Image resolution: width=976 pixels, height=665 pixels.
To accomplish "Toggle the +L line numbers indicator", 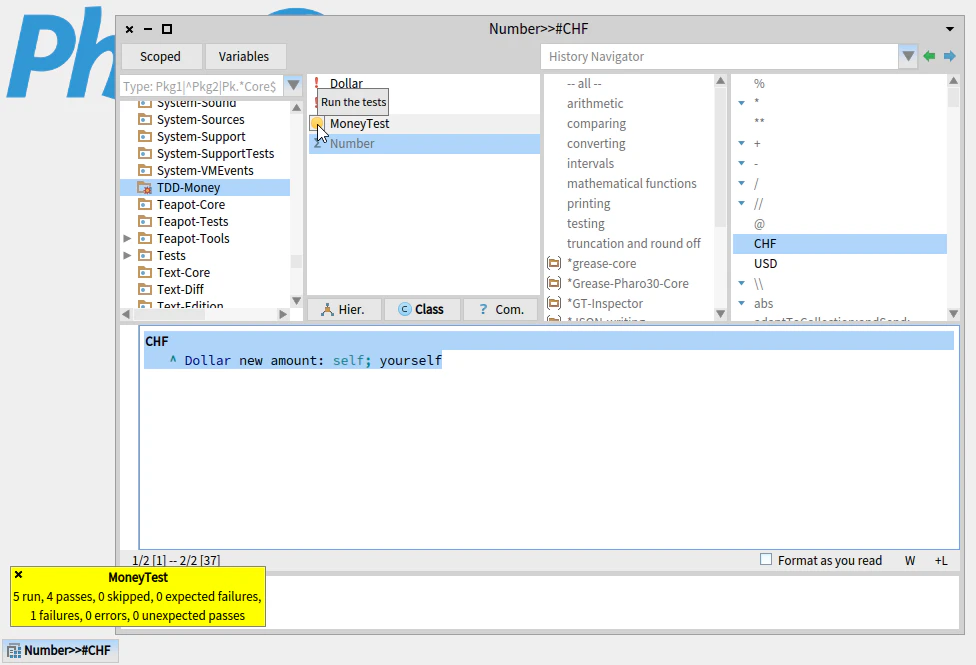I will [x=941, y=560].
